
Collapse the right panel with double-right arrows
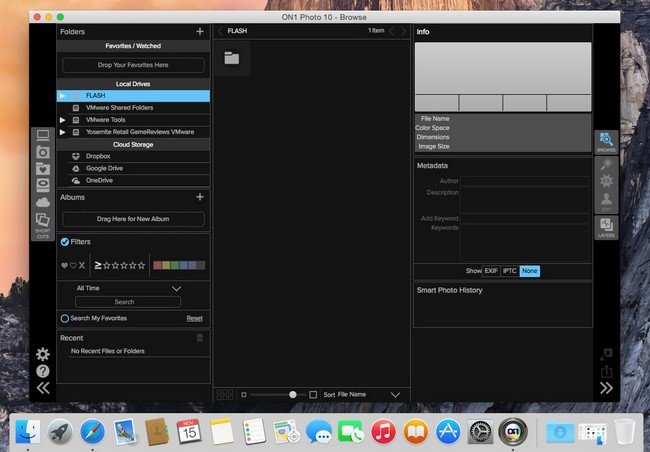606,388
